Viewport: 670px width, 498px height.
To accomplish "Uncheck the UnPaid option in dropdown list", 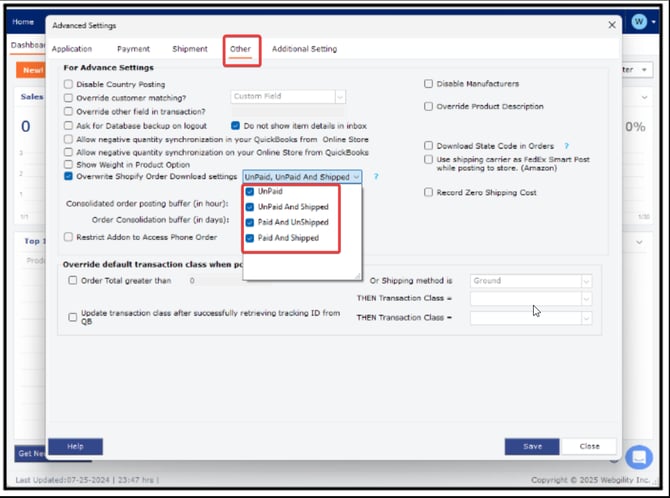I will click(x=250, y=192).
